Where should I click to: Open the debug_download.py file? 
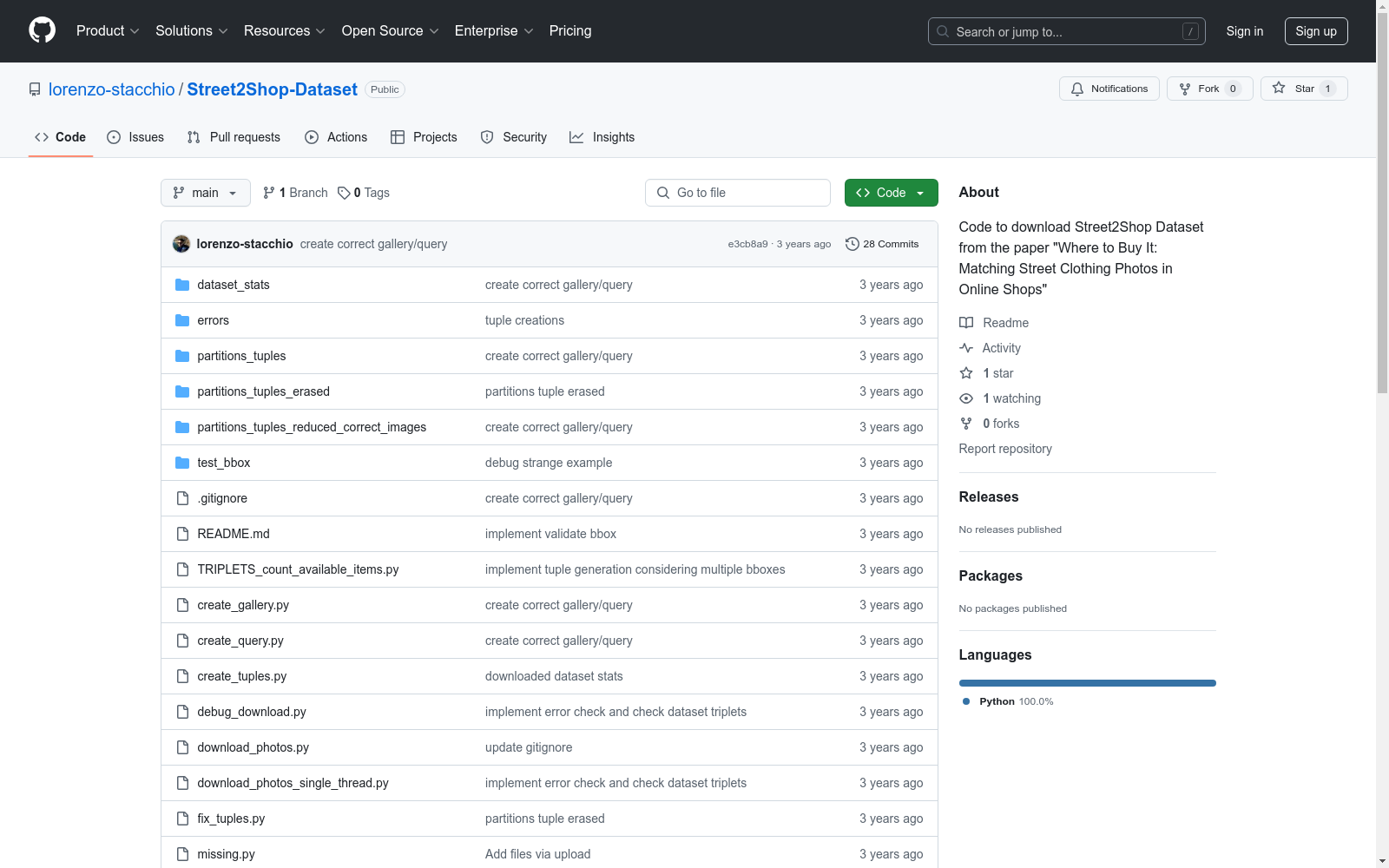click(252, 712)
